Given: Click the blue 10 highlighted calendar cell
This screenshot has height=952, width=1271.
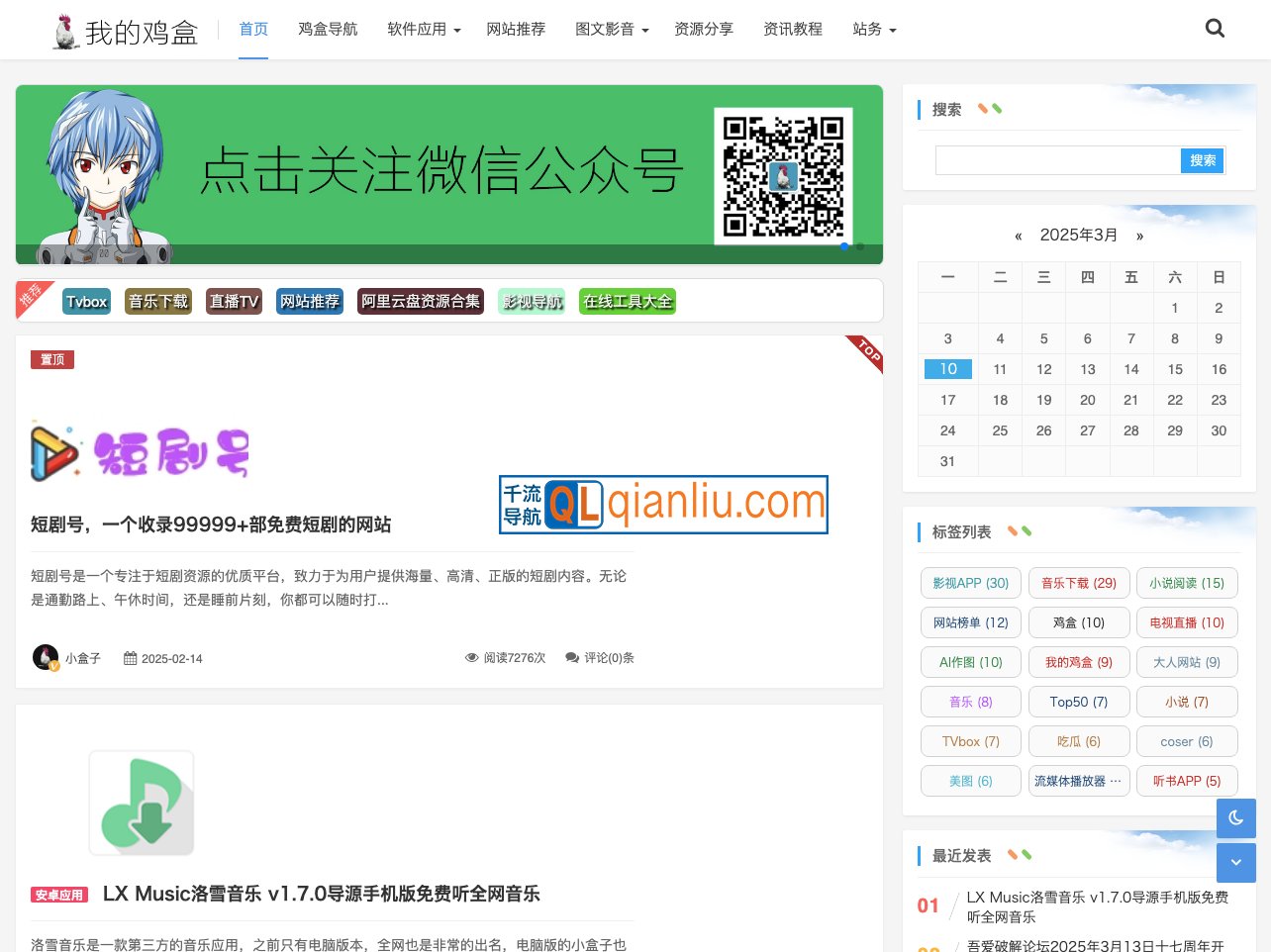Looking at the screenshot, I should [x=947, y=368].
